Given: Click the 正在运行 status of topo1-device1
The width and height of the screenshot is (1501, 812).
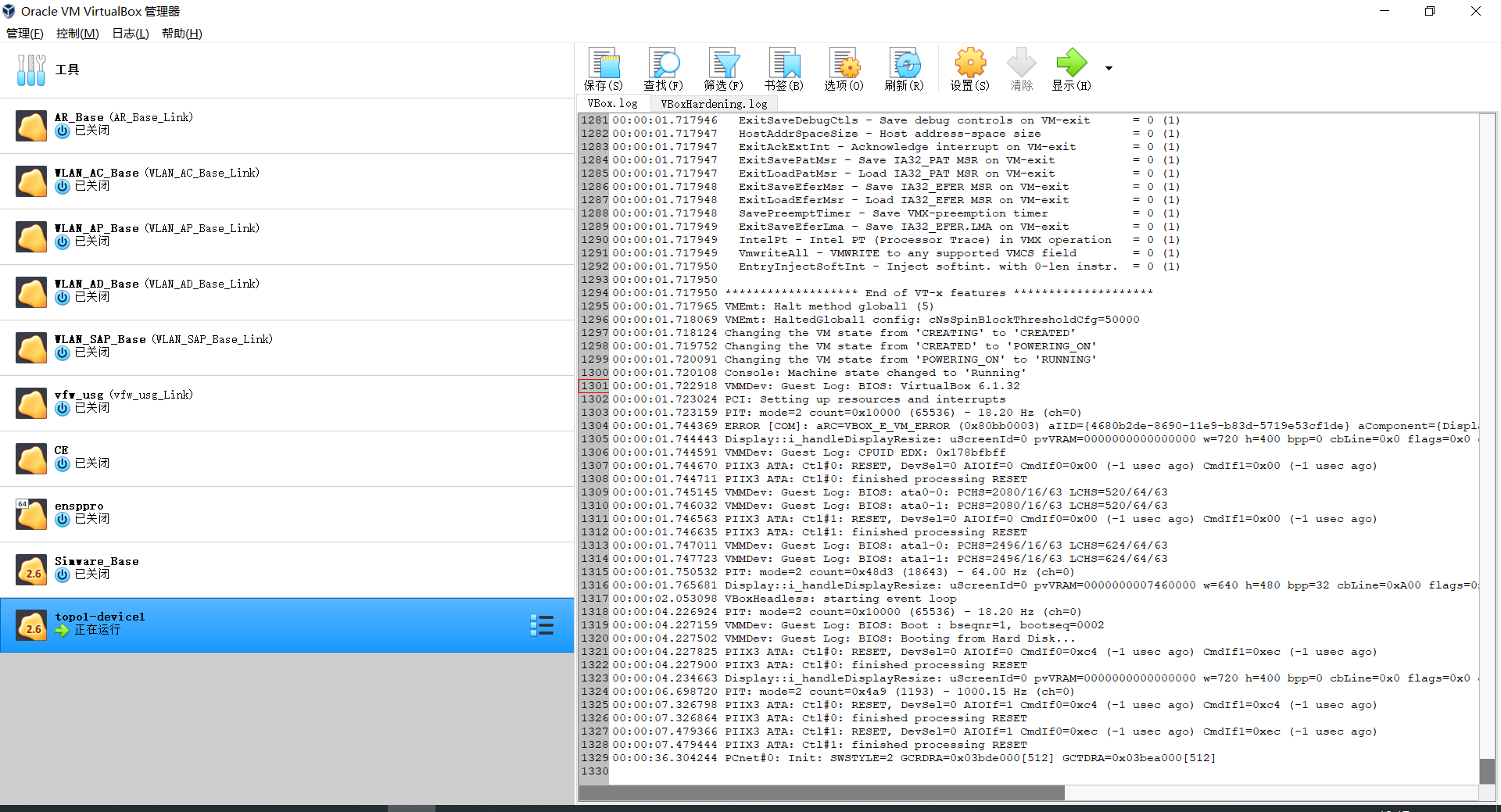Looking at the screenshot, I should (98, 630).
